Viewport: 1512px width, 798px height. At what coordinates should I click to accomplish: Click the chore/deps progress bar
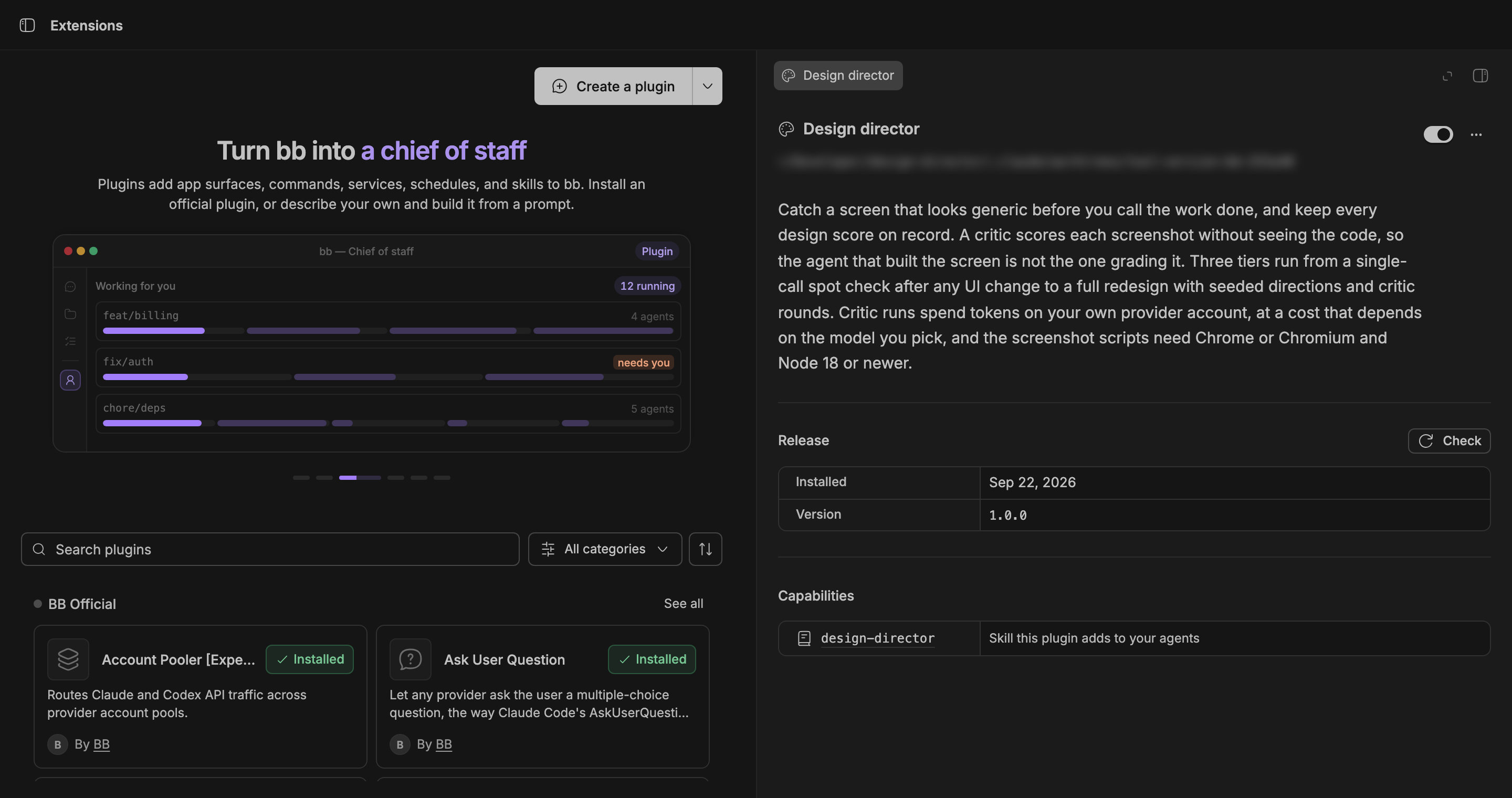(388, 423)
